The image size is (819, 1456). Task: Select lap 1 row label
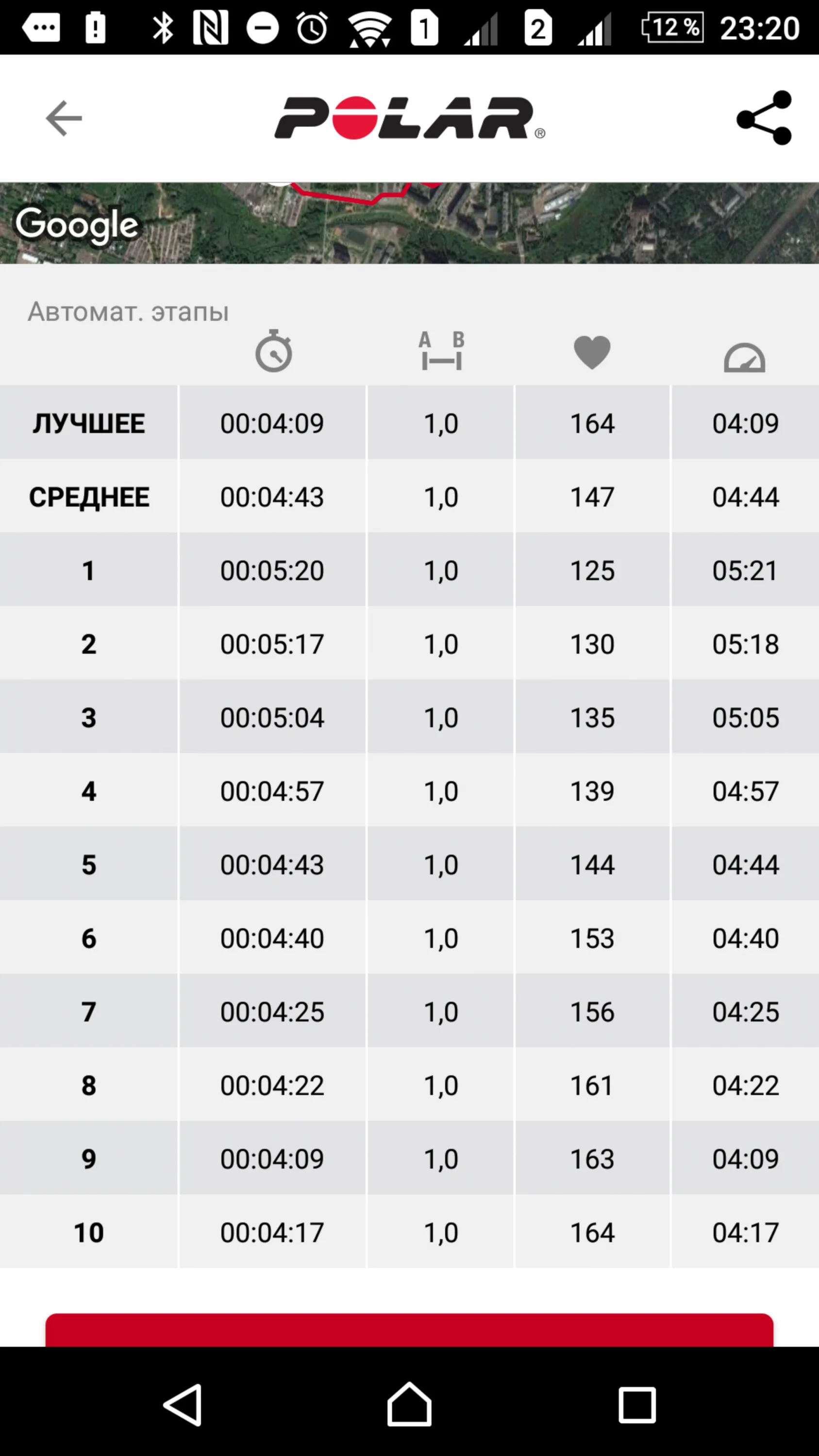click(x=89, y=570)
